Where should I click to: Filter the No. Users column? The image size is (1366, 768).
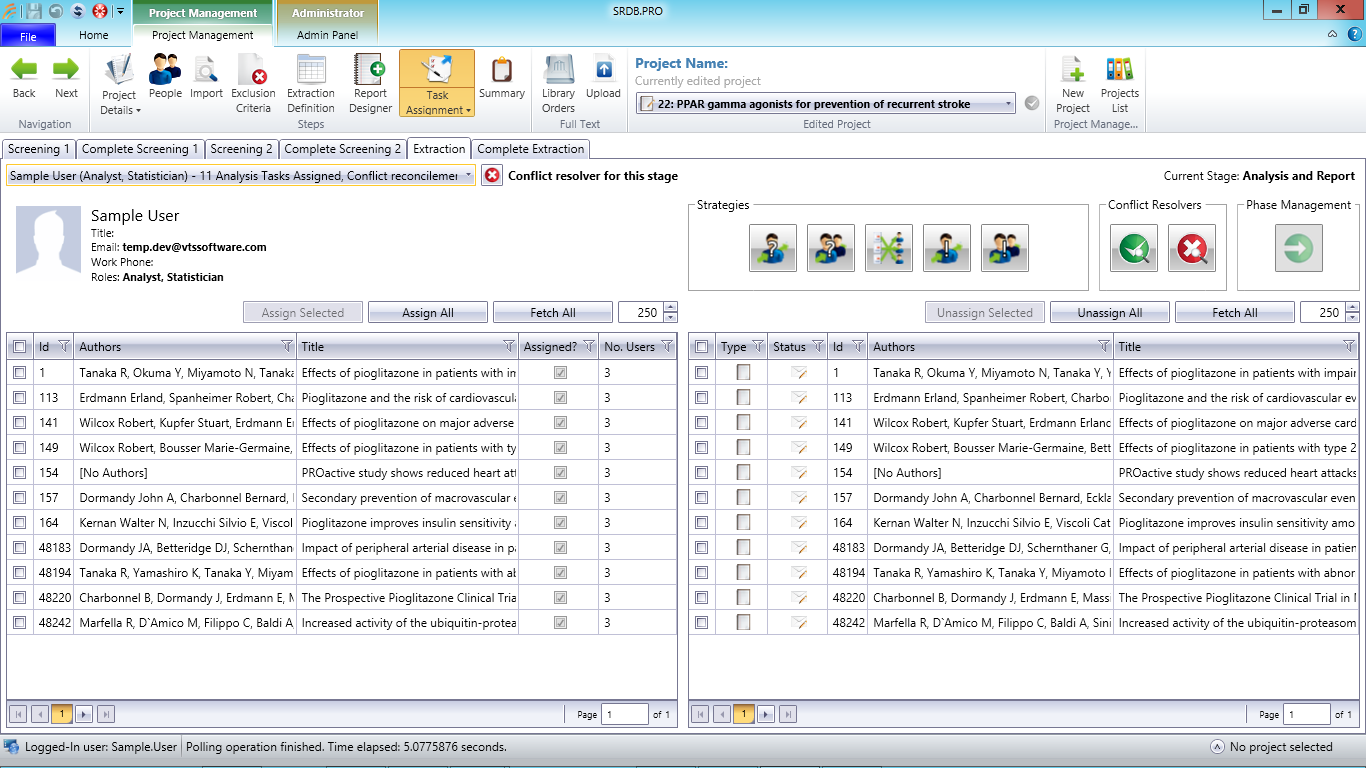pos(667,346)
